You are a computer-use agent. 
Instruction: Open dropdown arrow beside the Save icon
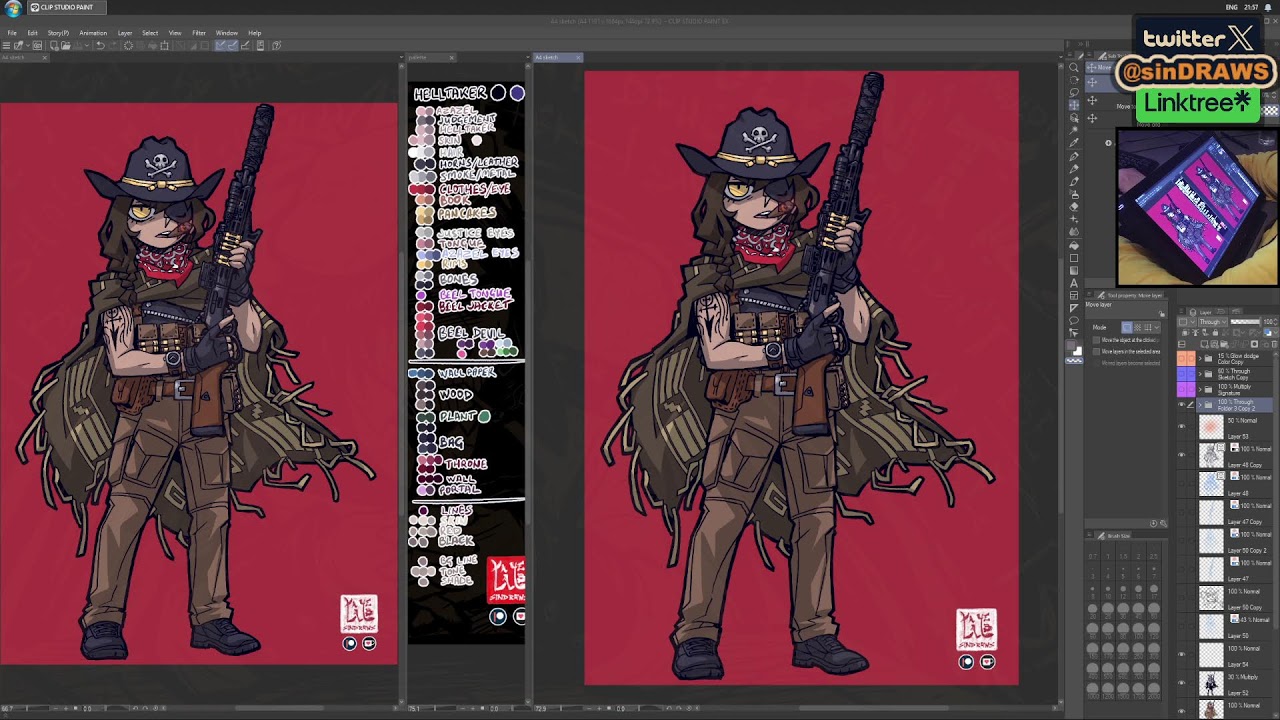coord(87,45)
